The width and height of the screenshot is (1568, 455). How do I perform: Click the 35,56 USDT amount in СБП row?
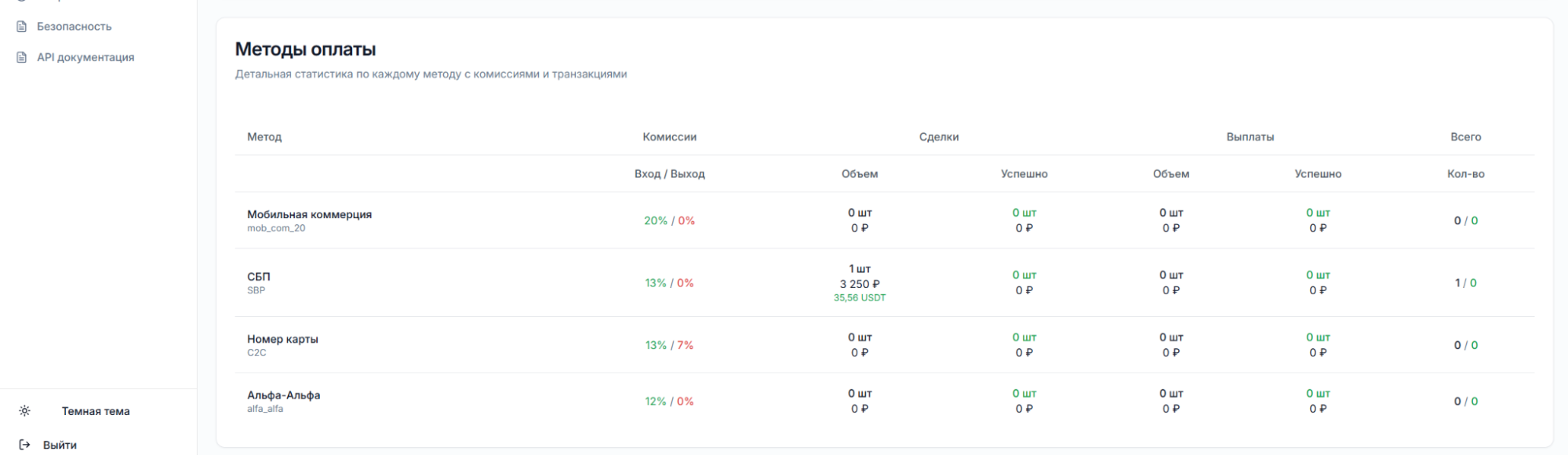860,298
